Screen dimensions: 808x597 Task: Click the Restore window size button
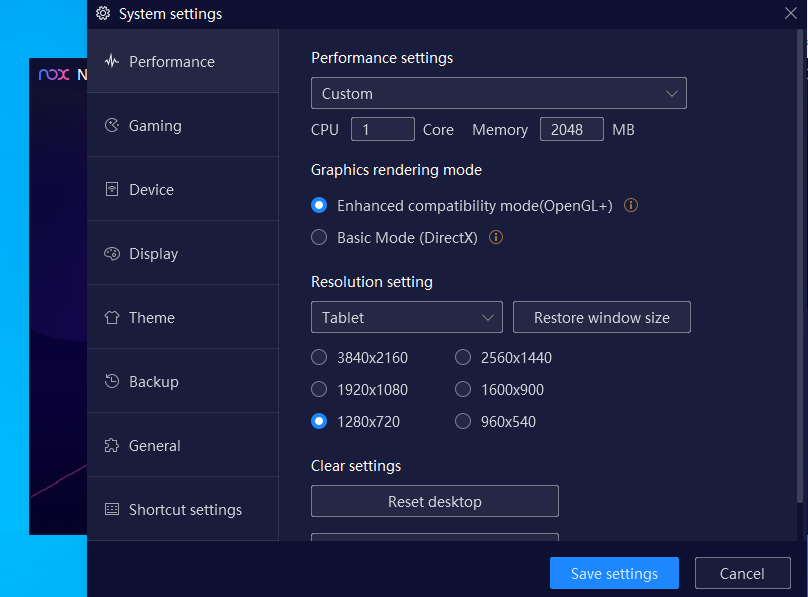pyautogui.click(x=601, y=317)
